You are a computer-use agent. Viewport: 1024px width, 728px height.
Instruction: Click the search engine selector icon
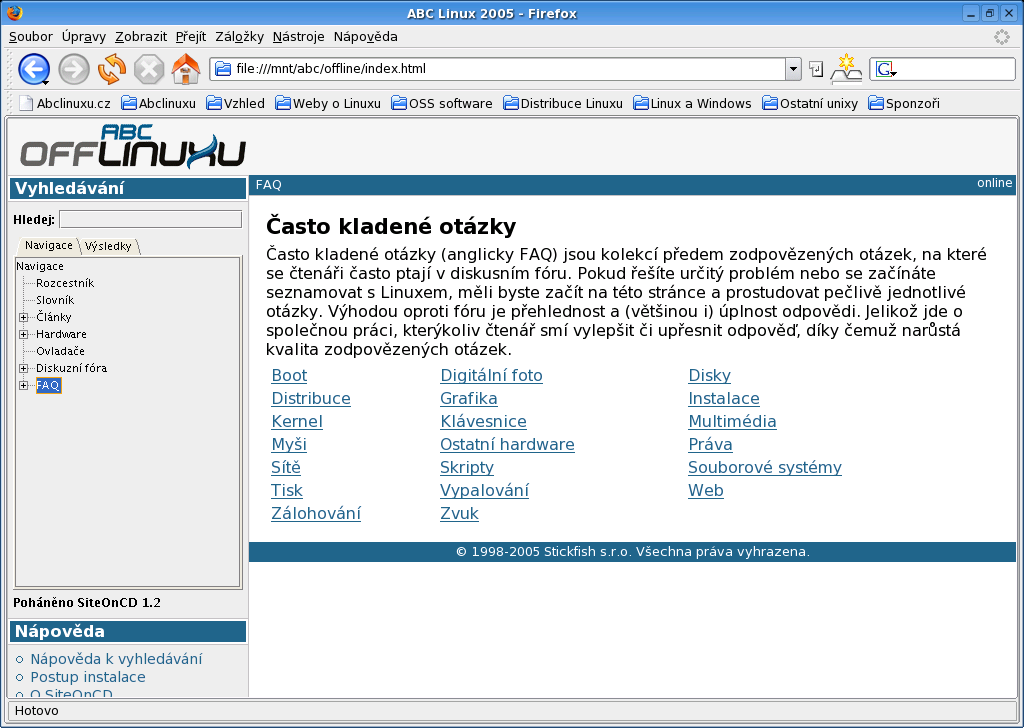(x=885, y=69)
